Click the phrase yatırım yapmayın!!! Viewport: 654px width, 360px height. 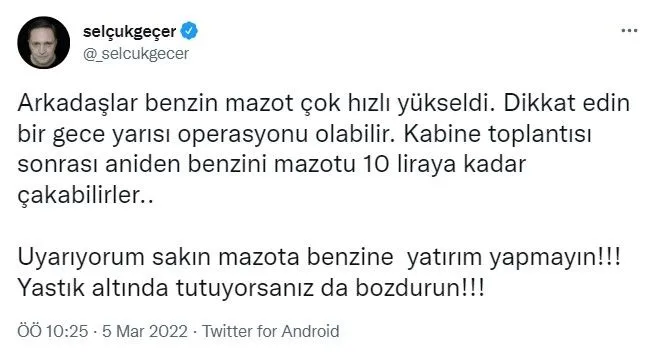click(514, 257)
